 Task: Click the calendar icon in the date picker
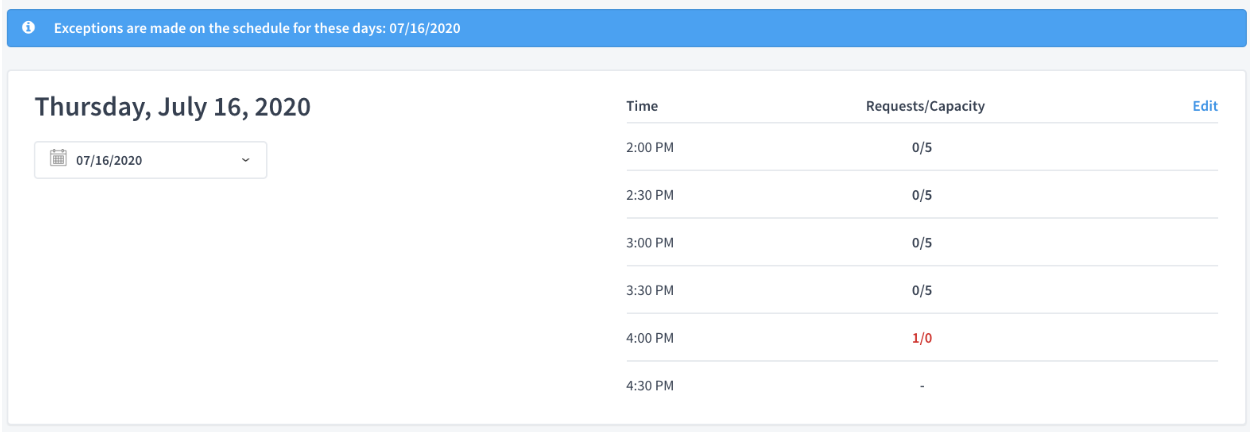click(58, 158)
